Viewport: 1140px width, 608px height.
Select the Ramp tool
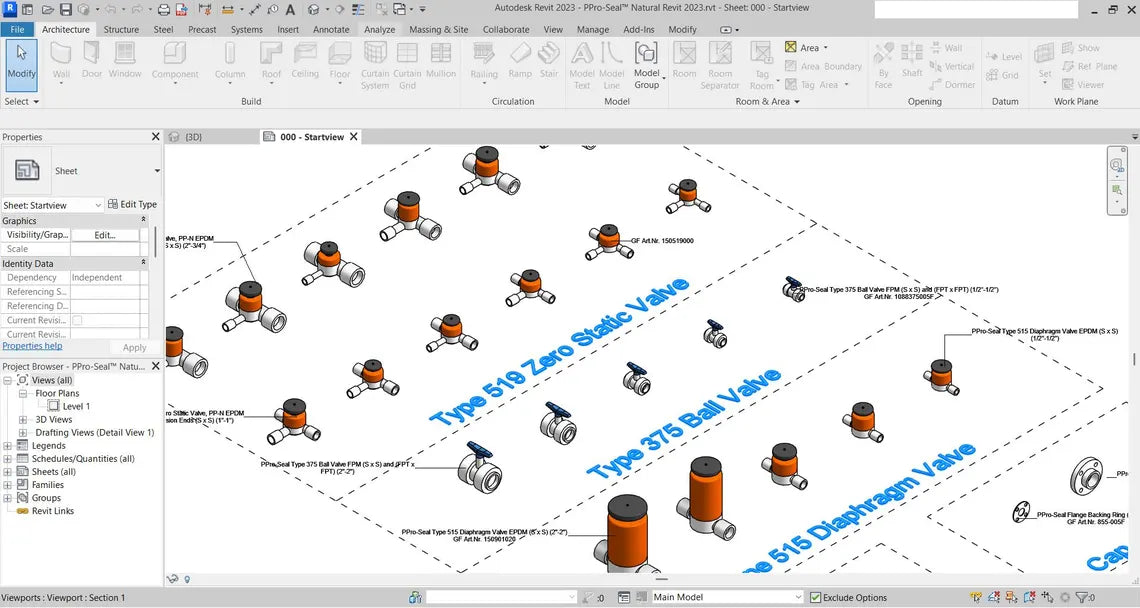[x=520, y=60]
